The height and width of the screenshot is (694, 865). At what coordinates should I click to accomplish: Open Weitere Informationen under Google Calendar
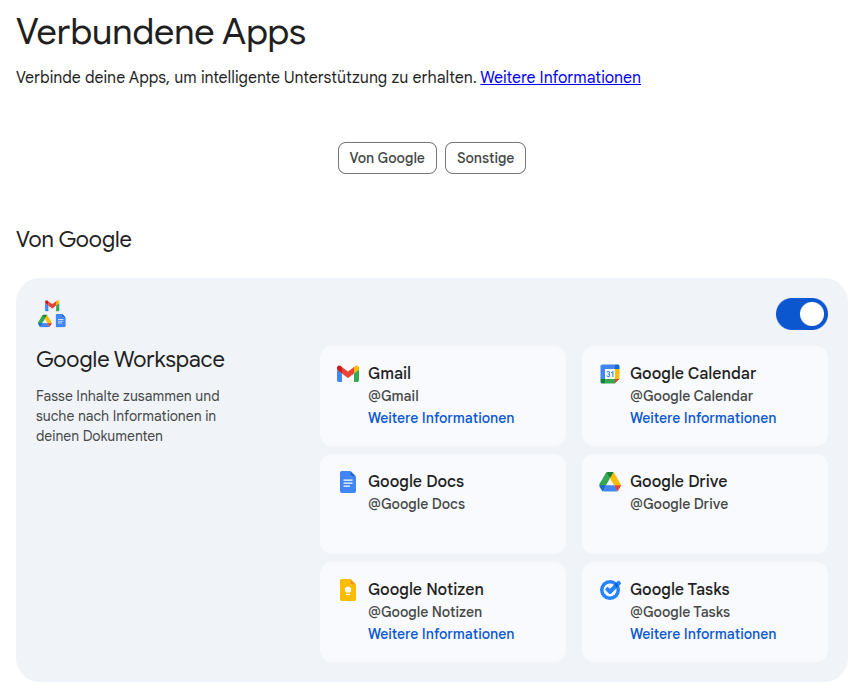click(703, 417)
